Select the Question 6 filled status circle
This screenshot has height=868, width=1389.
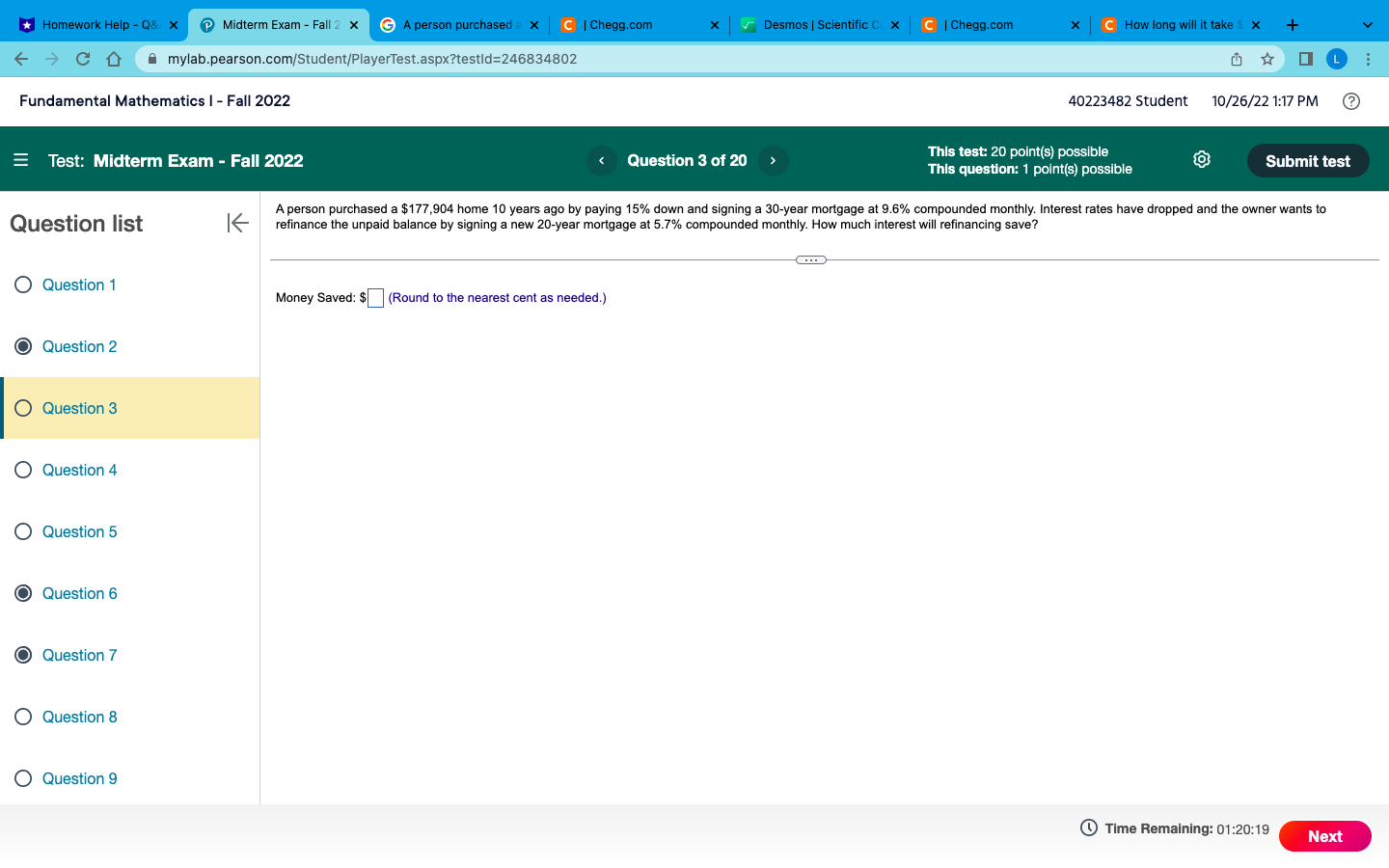[22, 593]
